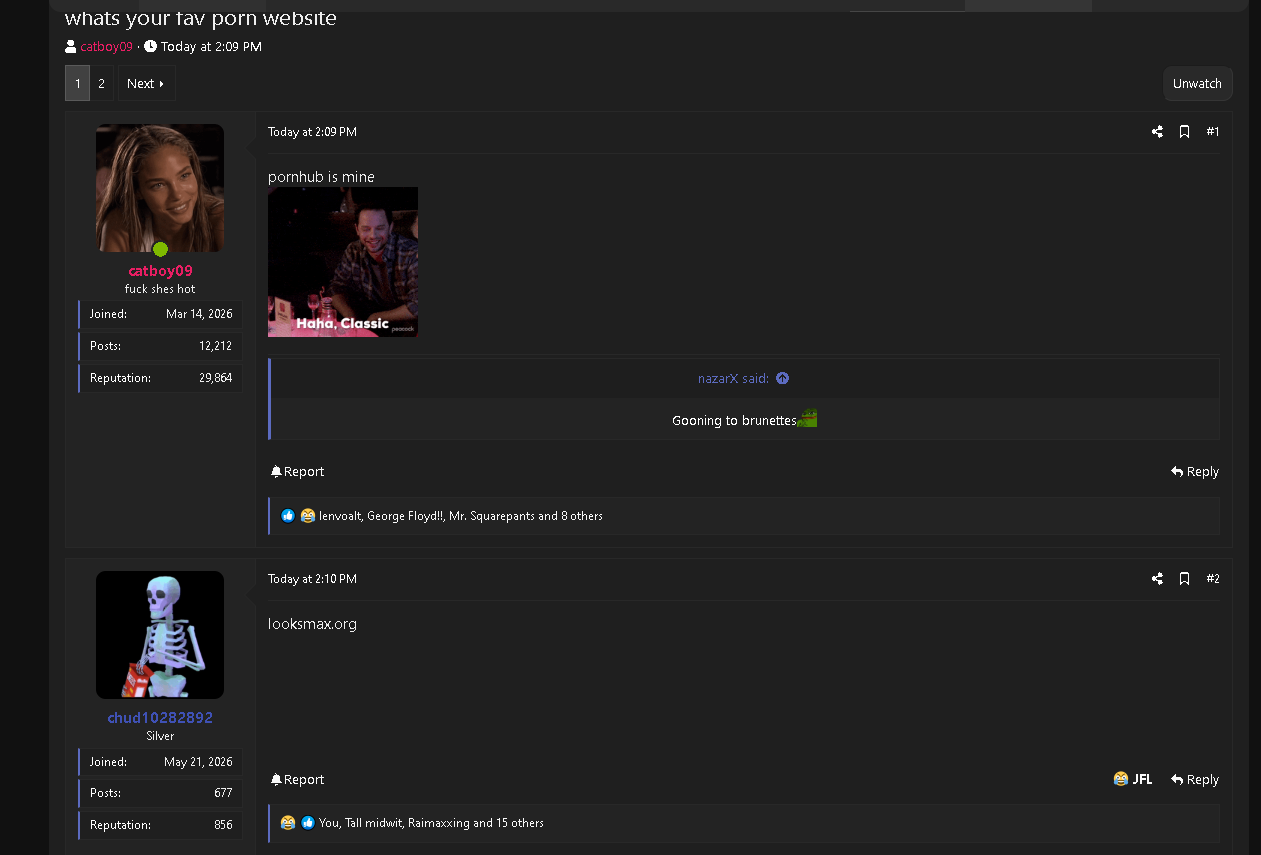Jump to nazarX's quoted post
Screen dimensions: 1261x855
782,379
